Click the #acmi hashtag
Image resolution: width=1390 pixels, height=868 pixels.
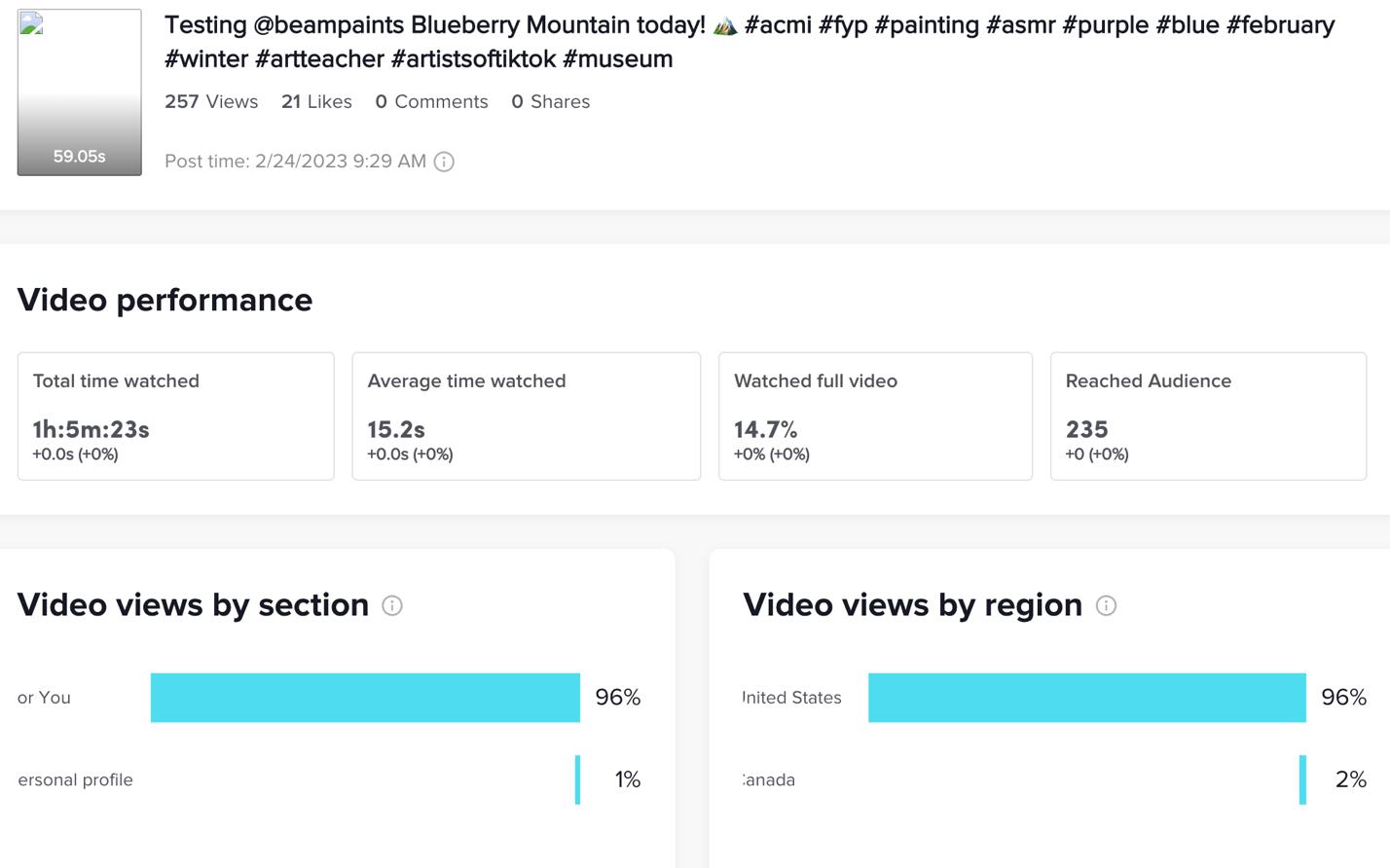tap(778, 25)
